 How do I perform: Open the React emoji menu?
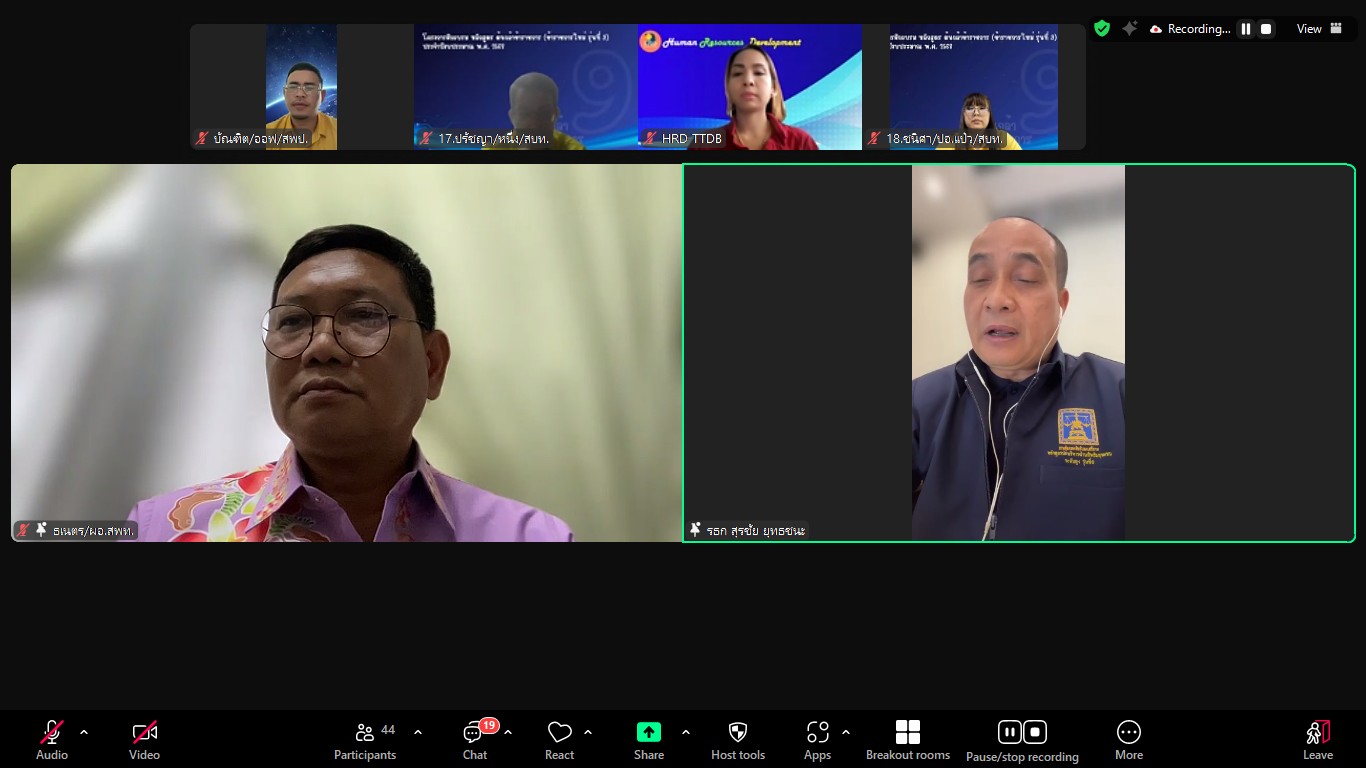tap(559, 741)
